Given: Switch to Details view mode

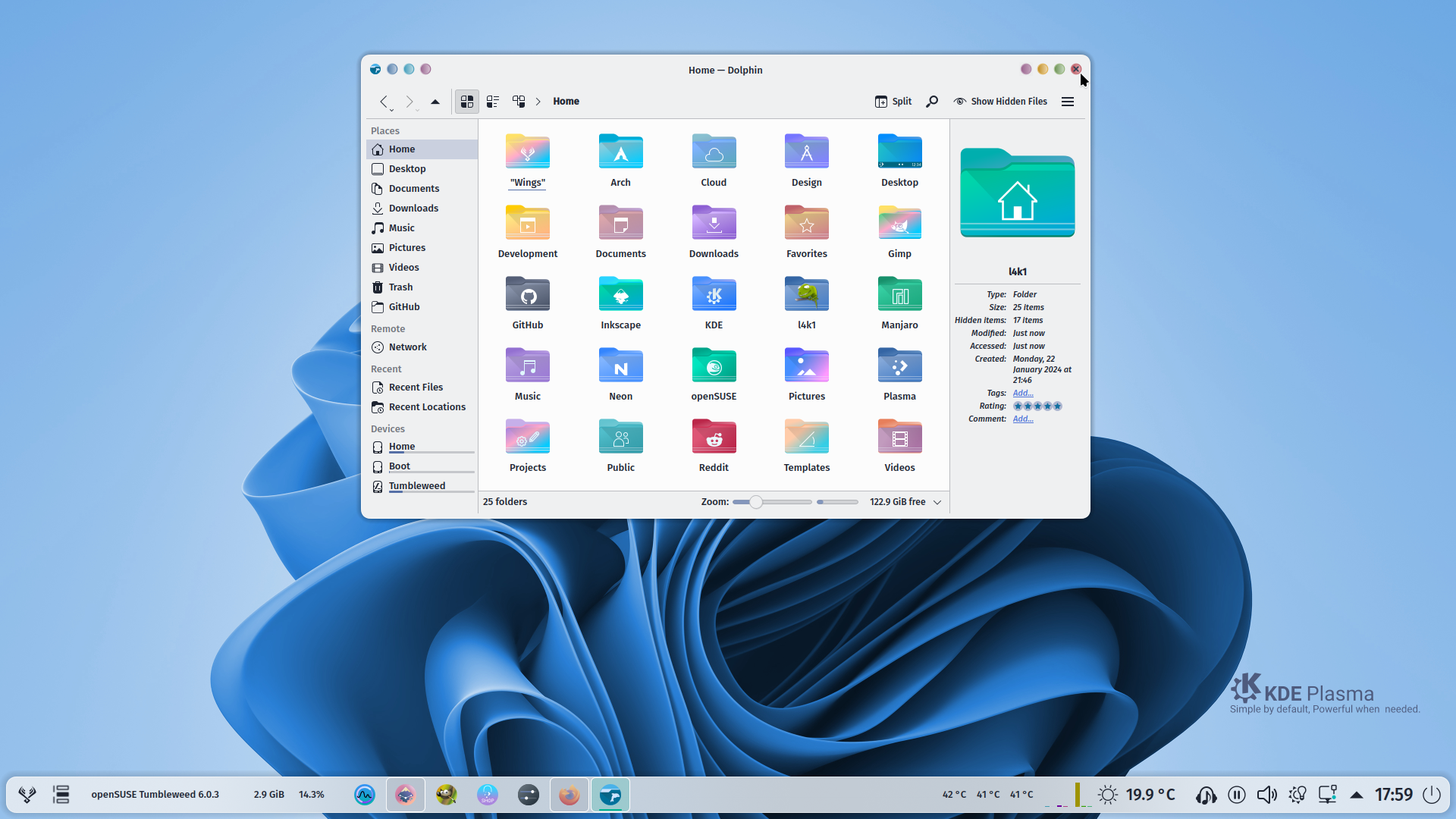Looking at the screenshot, I should pos(519,101).
